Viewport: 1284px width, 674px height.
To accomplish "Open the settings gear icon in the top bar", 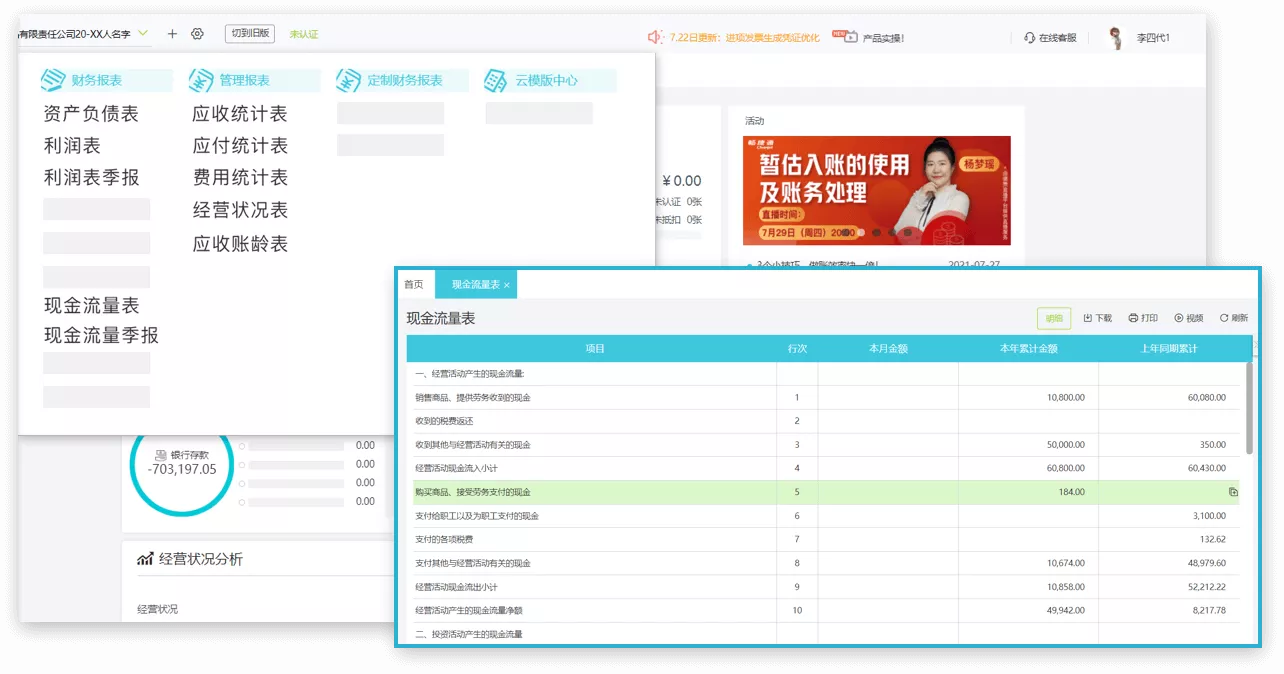I will [197, 33].
